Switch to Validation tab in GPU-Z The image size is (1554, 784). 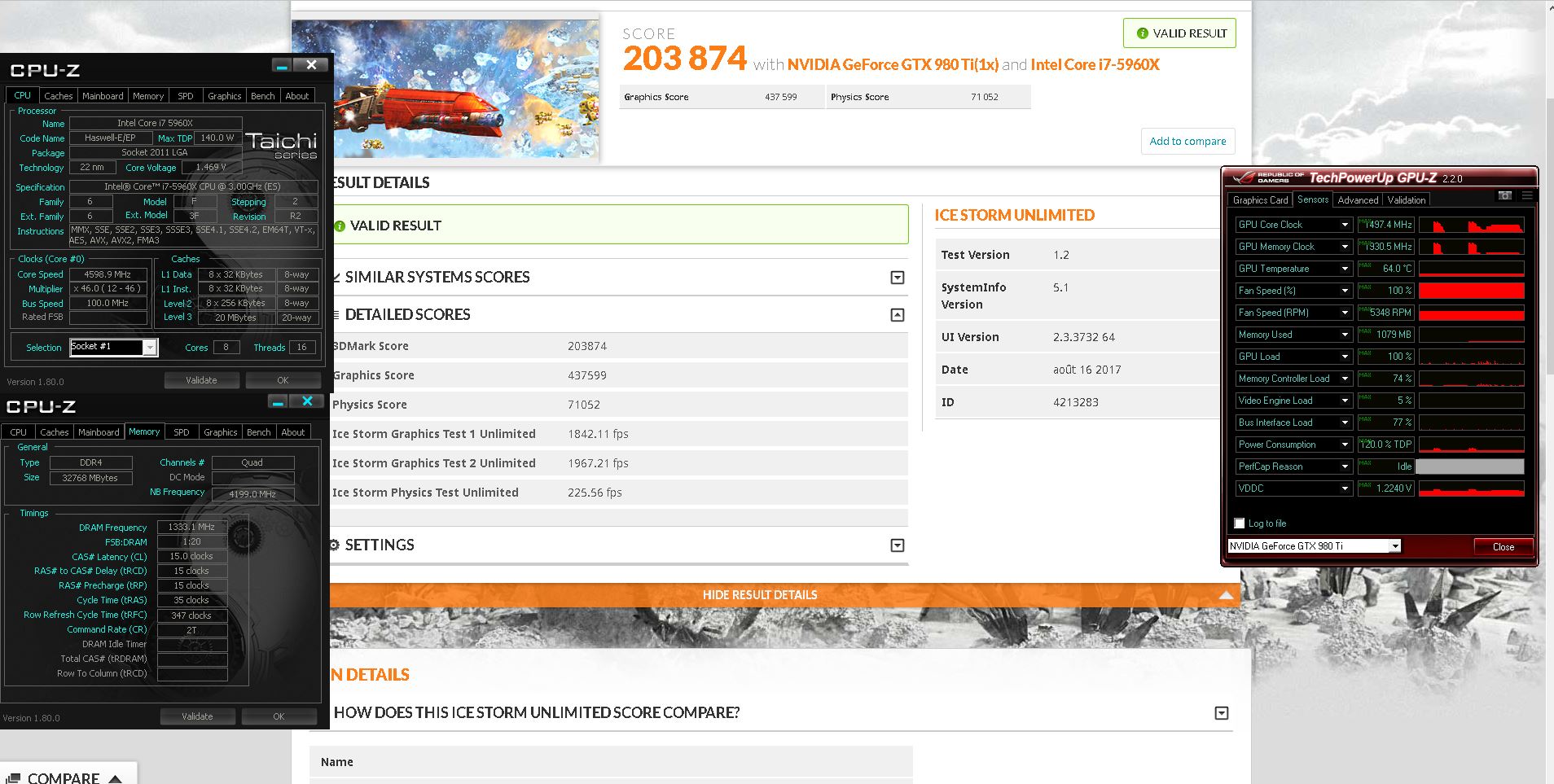coord(1407,200)
